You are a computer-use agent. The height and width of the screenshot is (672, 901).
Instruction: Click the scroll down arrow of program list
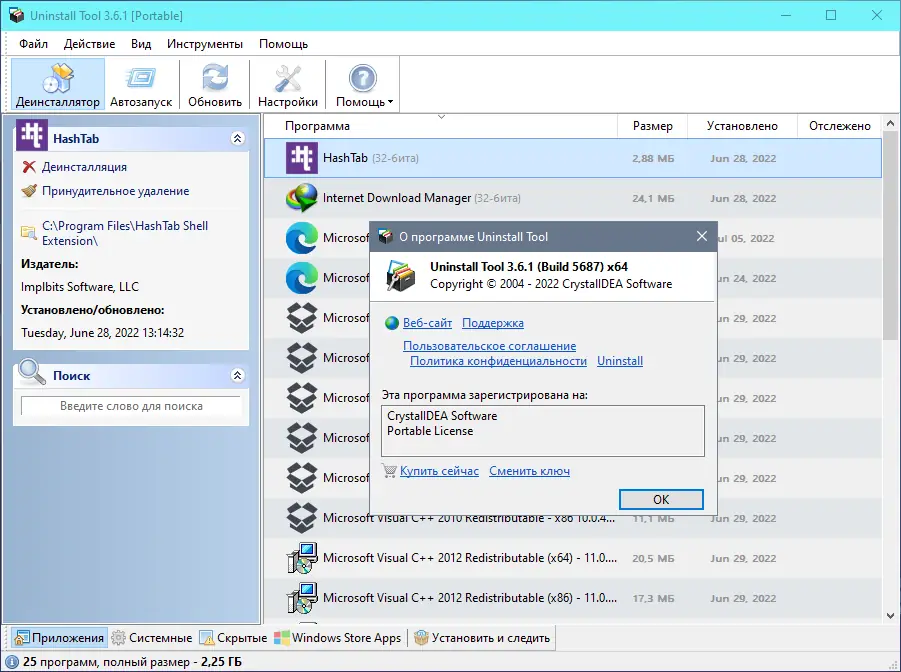click(x=891, y=616)
